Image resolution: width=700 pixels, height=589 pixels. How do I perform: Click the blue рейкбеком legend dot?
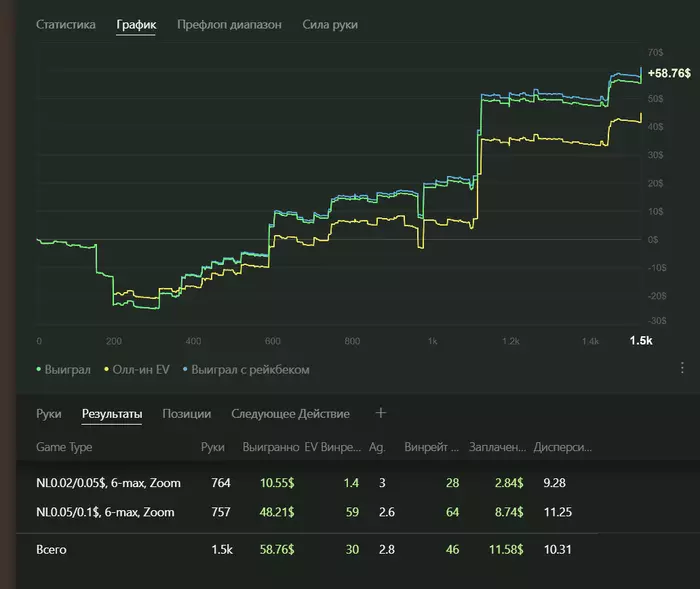click(x=185, y=369)
